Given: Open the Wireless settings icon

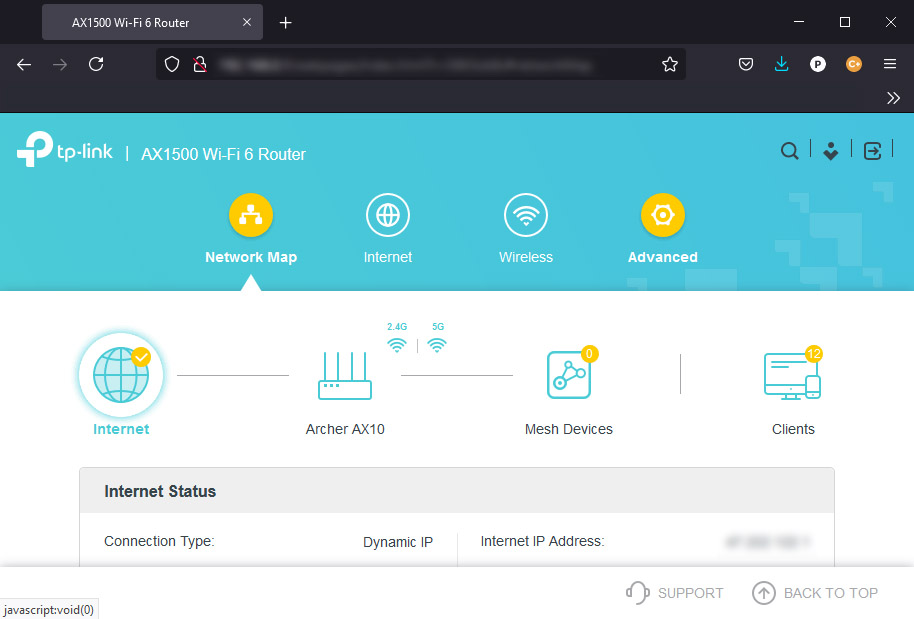Looking at the screenshot, I should pyautogui.click(x=526, y=215).
